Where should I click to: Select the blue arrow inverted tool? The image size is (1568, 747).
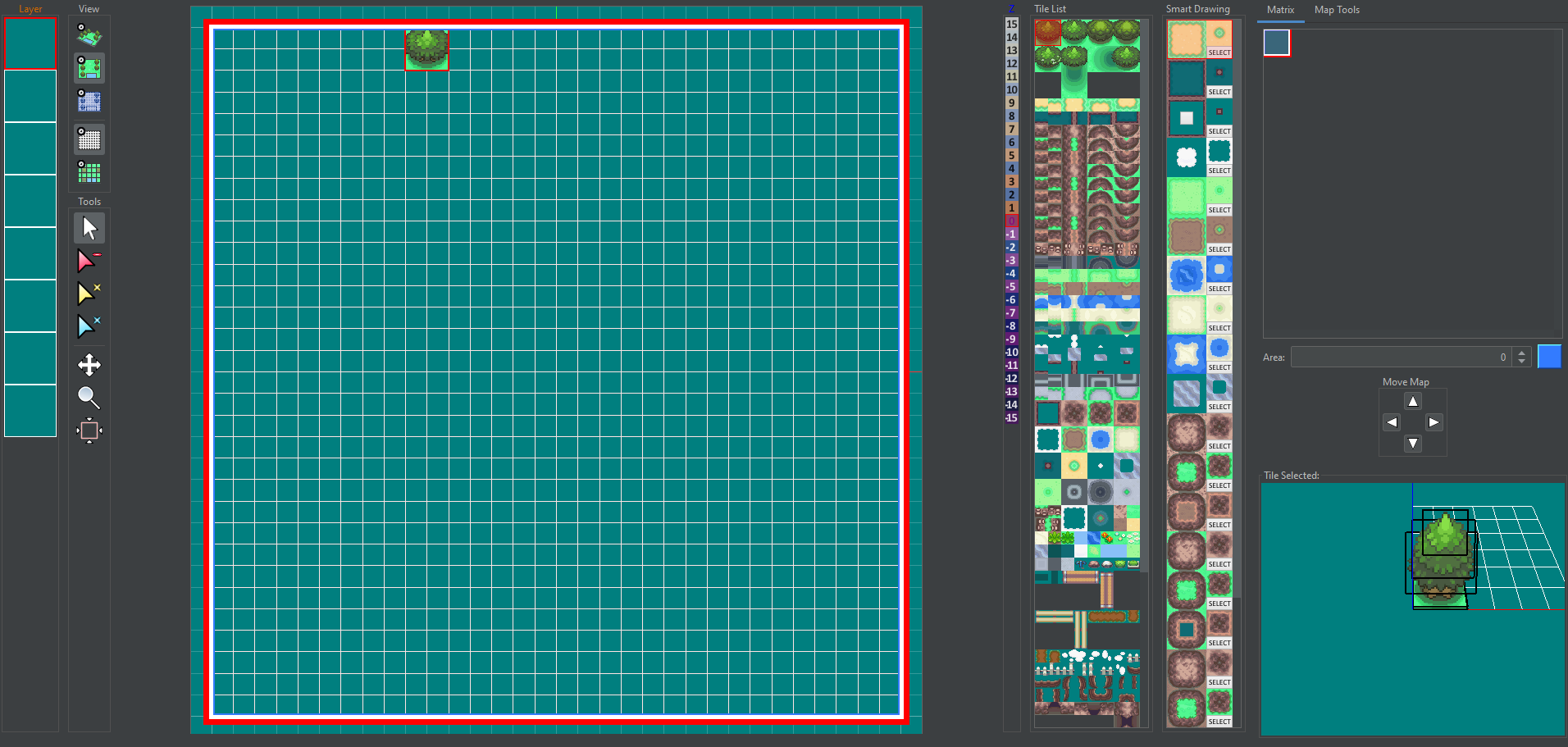click(x=89, y=326)
